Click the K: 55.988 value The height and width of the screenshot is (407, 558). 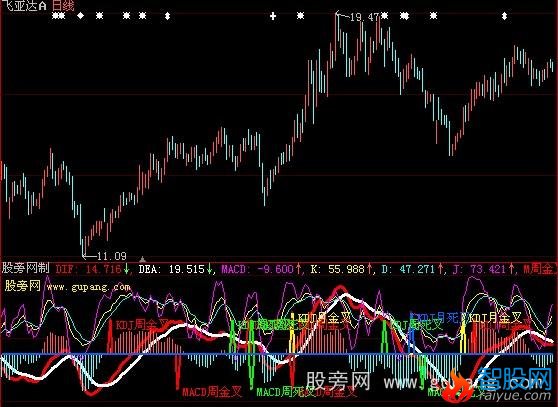click(x=337, y=269)
